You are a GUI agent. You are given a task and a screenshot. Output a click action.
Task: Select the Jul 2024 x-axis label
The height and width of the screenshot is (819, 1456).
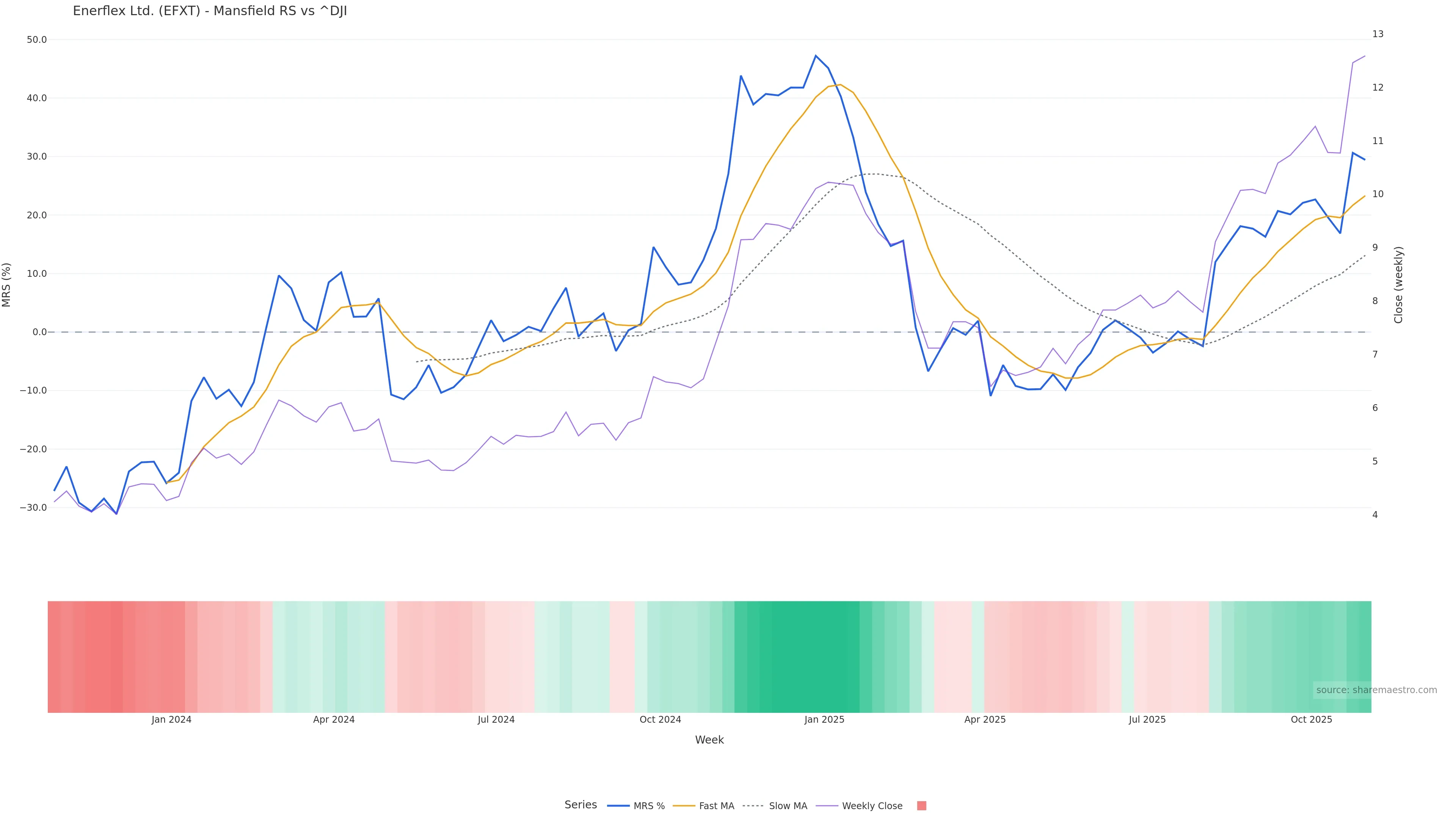coord(496,720)
